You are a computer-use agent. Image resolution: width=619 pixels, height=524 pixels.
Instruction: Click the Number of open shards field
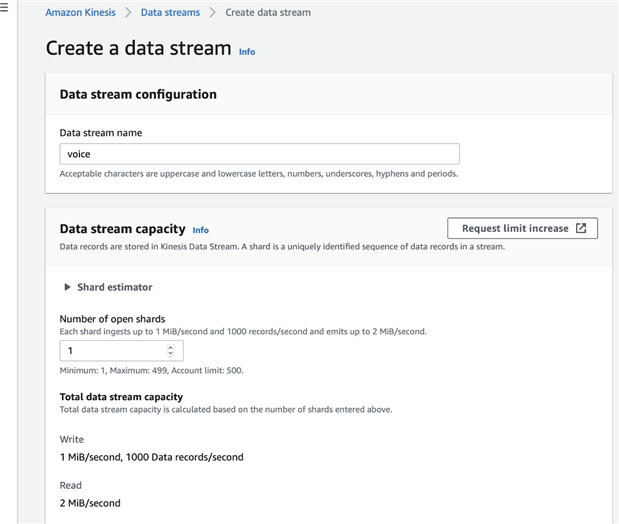(x=122, y=351)
